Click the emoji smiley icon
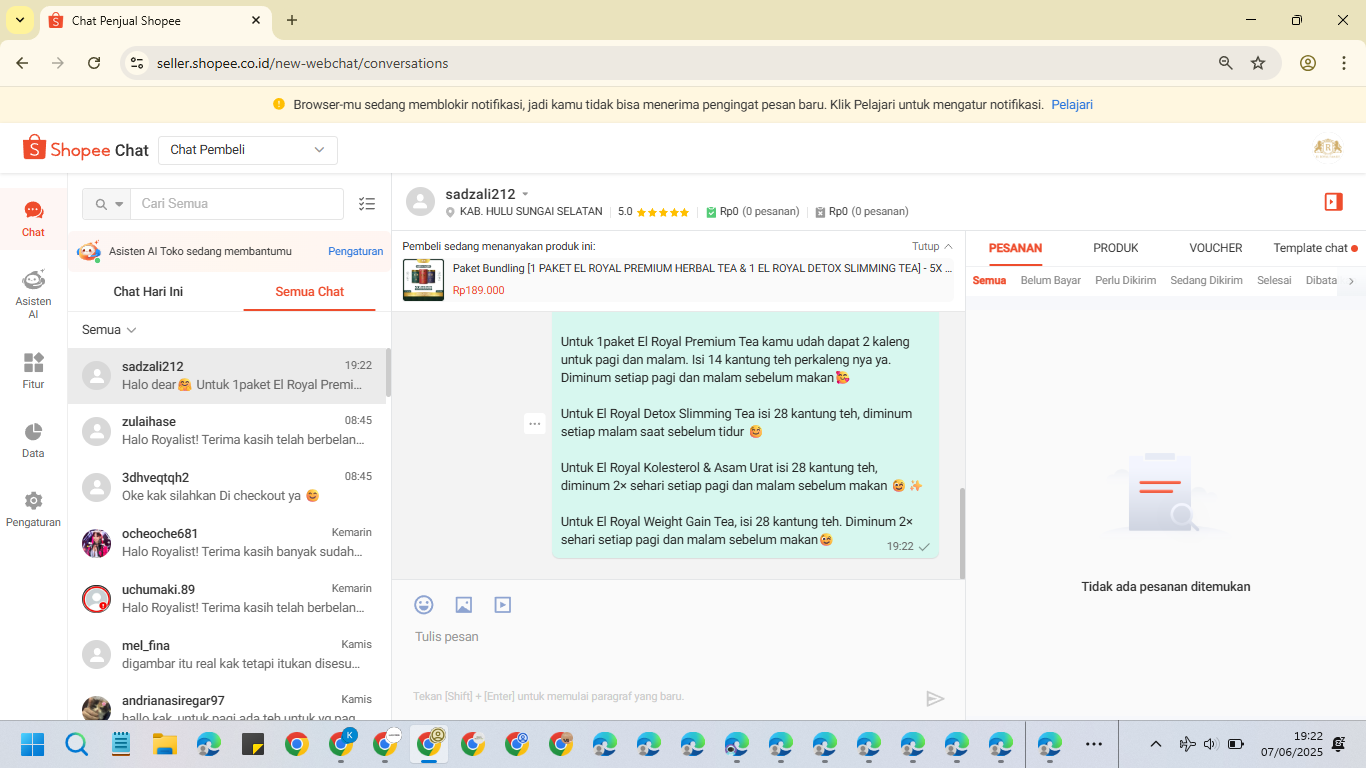Screen dimensions: 1366x768 click(424, 604)
